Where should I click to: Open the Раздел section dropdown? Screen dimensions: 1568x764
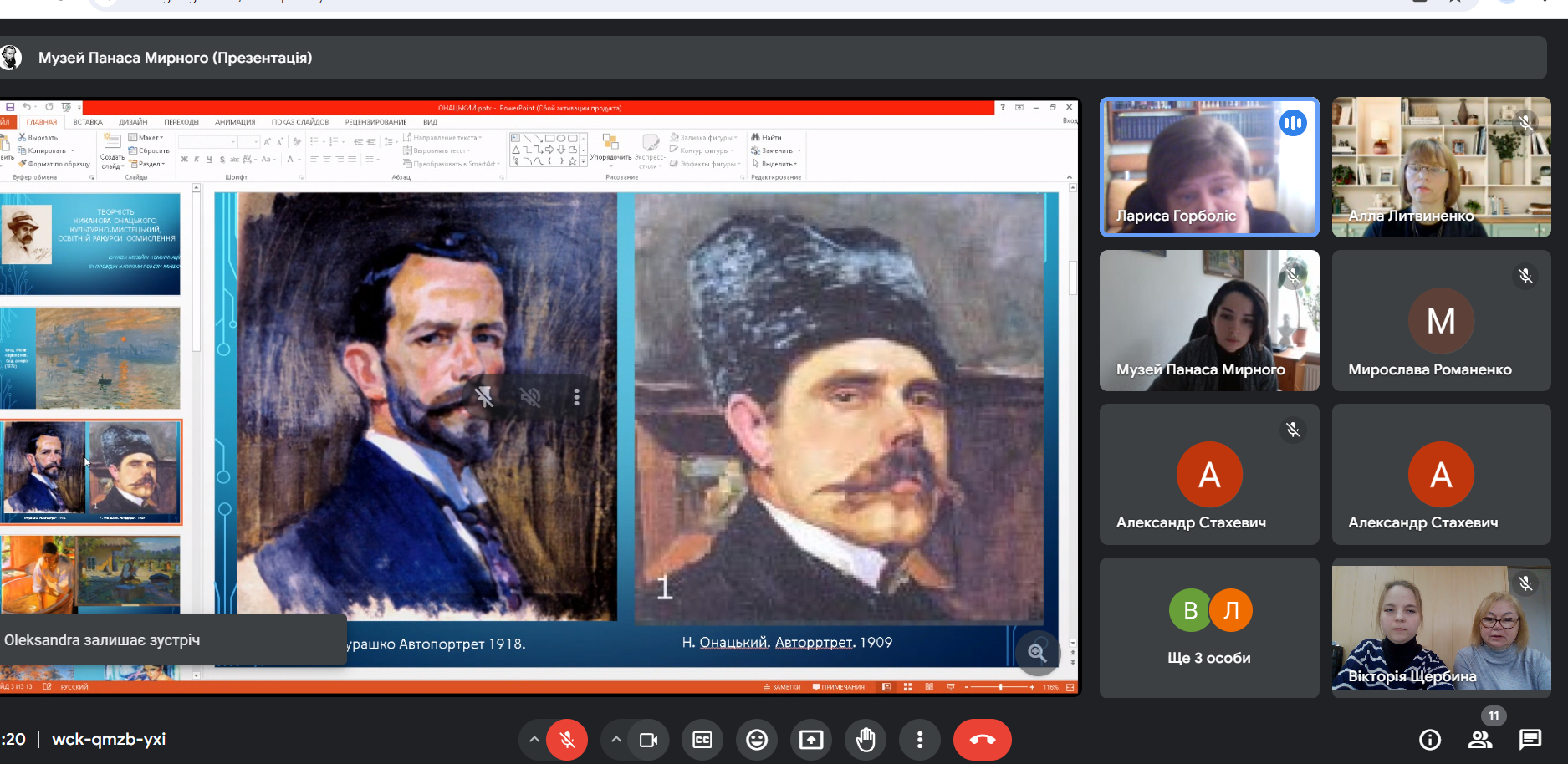(148, 164)
